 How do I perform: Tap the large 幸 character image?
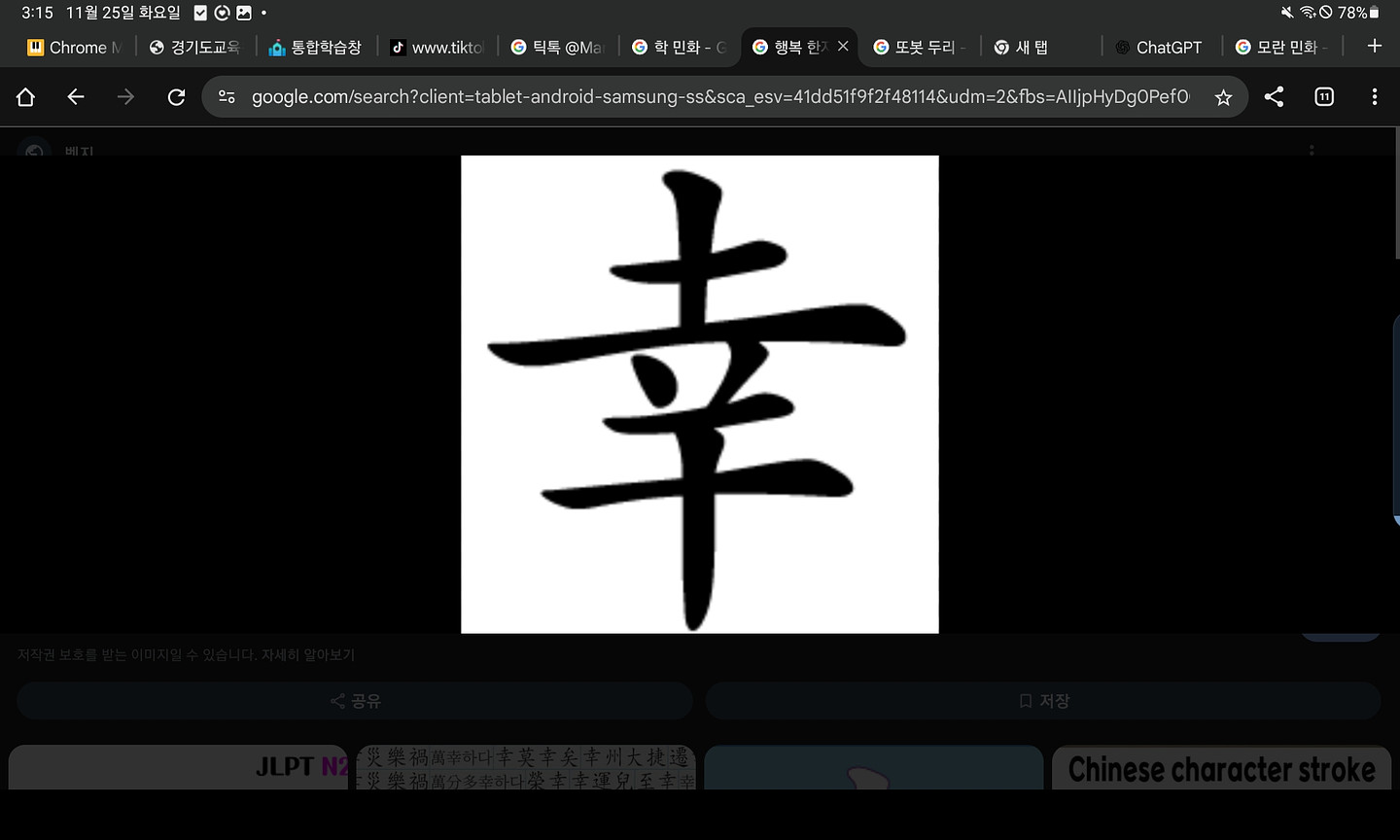click(x=699, y=394)
